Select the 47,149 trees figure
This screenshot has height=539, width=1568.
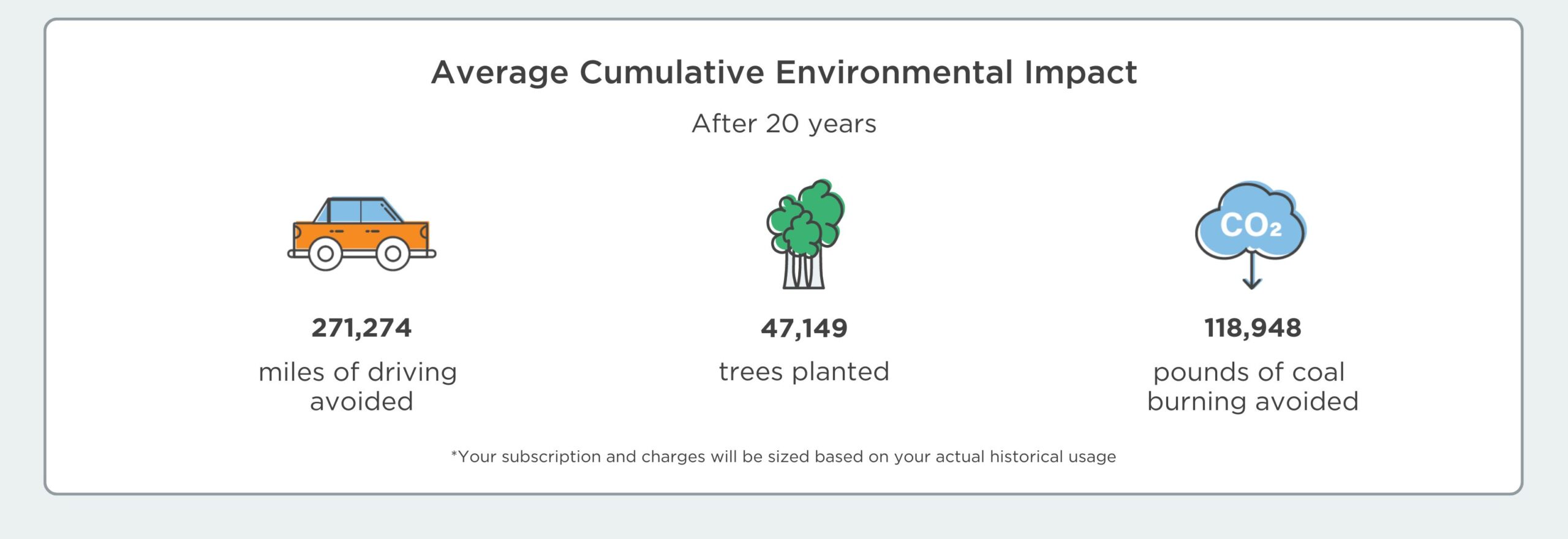click(804, 328)
